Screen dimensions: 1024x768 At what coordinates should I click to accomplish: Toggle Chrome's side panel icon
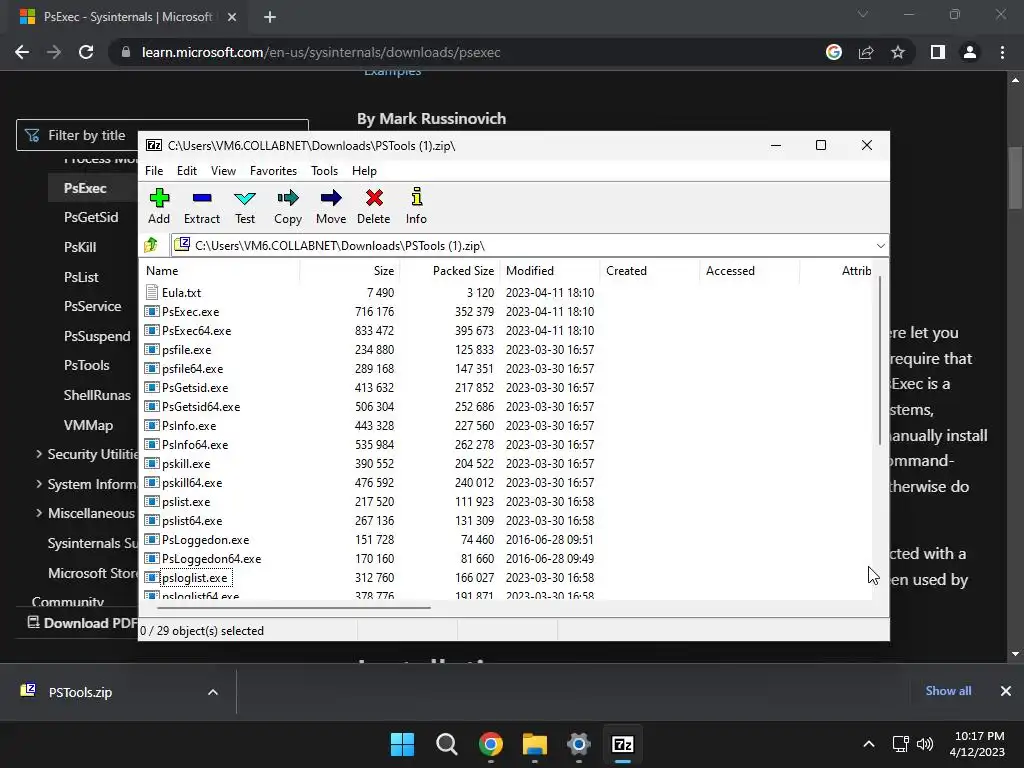(x=938, y=52)
